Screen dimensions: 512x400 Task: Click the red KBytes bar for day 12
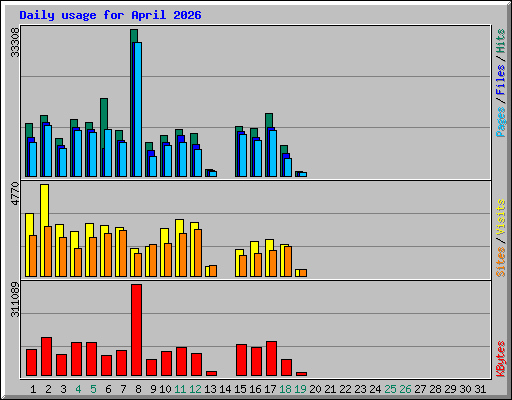coord(196,365)
